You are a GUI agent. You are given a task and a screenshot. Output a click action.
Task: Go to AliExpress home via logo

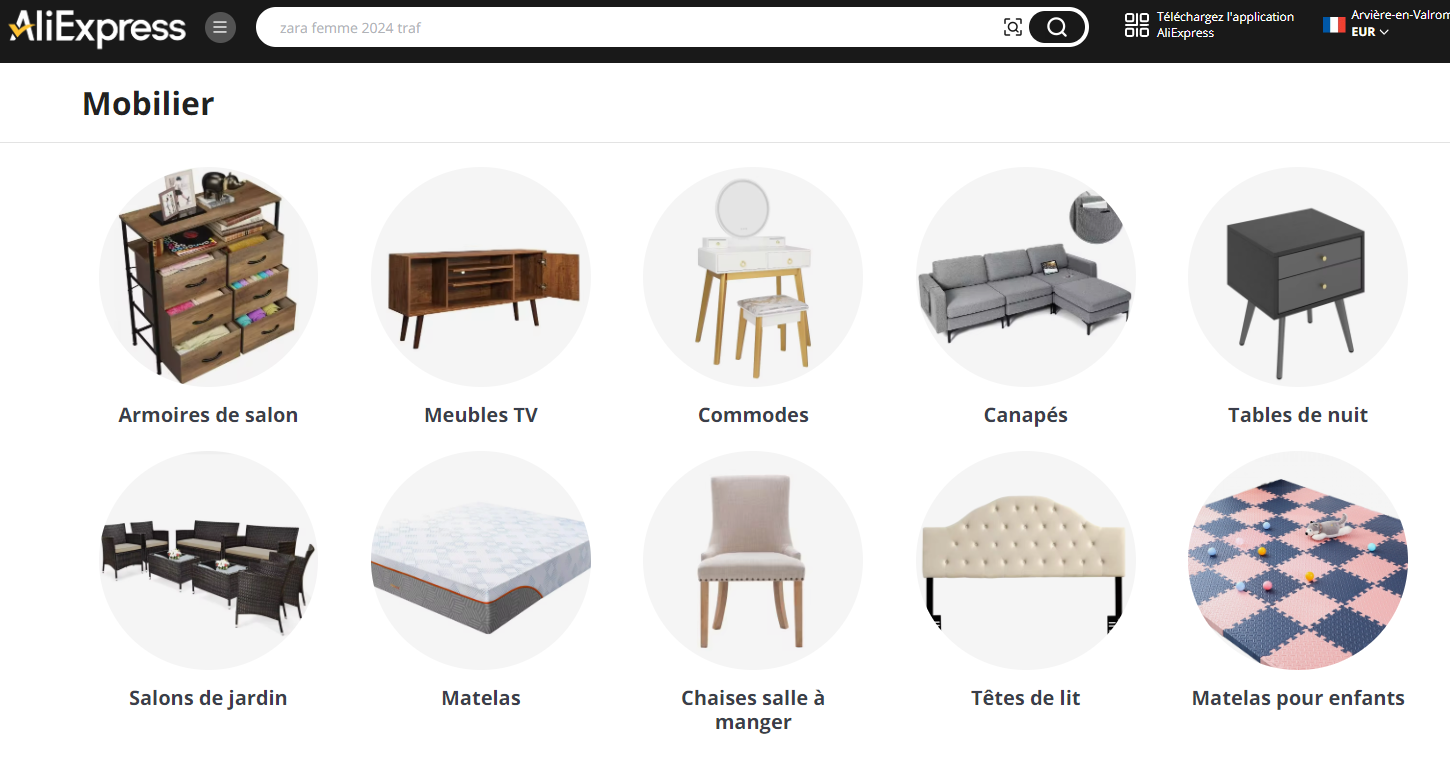(x=97, y=28)
